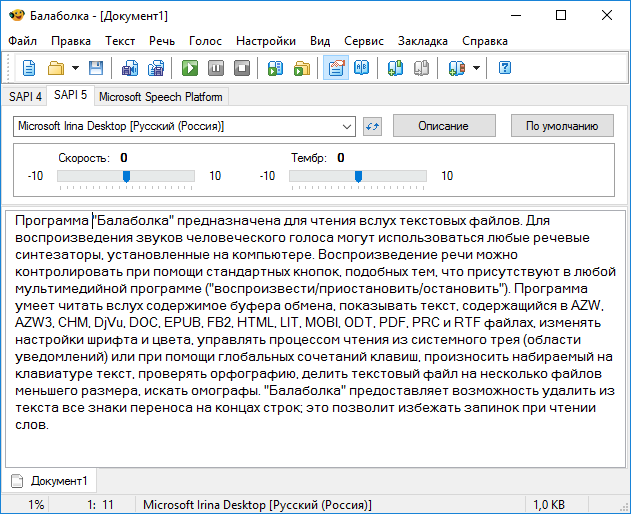Image resolution: width=631 pixels, height=514 pixels.
Task: Switch to the SAPI 4 tab
Action: (x=26, y=96)
